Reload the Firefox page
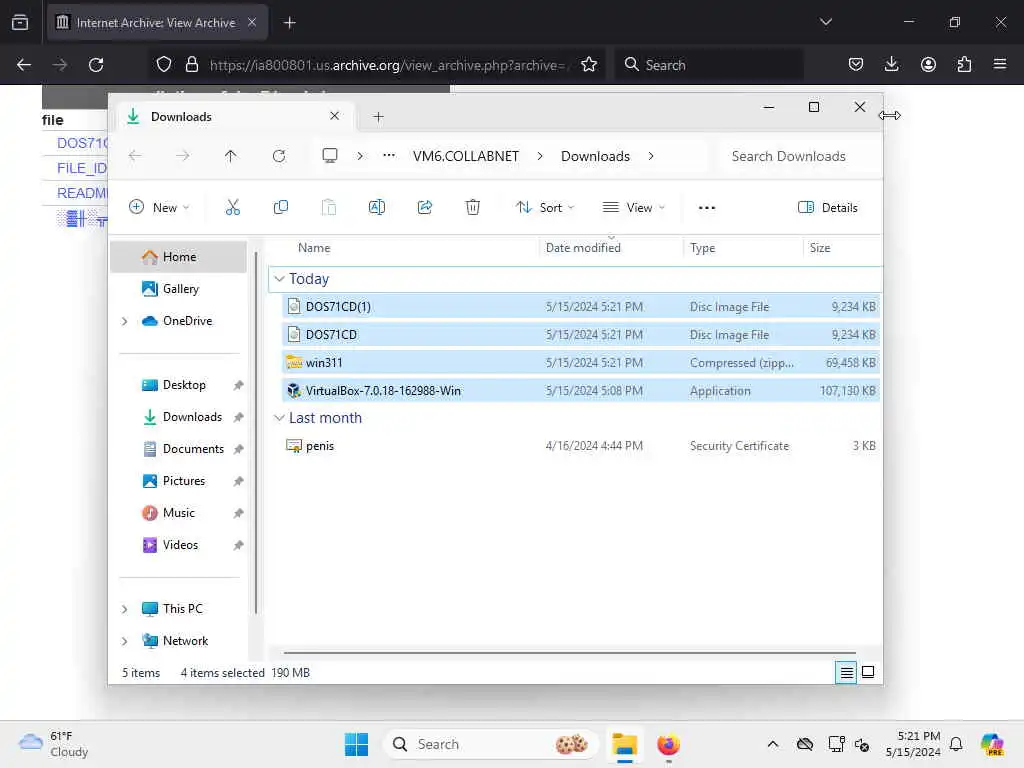The image size is (1024, 768). (96, 65)
